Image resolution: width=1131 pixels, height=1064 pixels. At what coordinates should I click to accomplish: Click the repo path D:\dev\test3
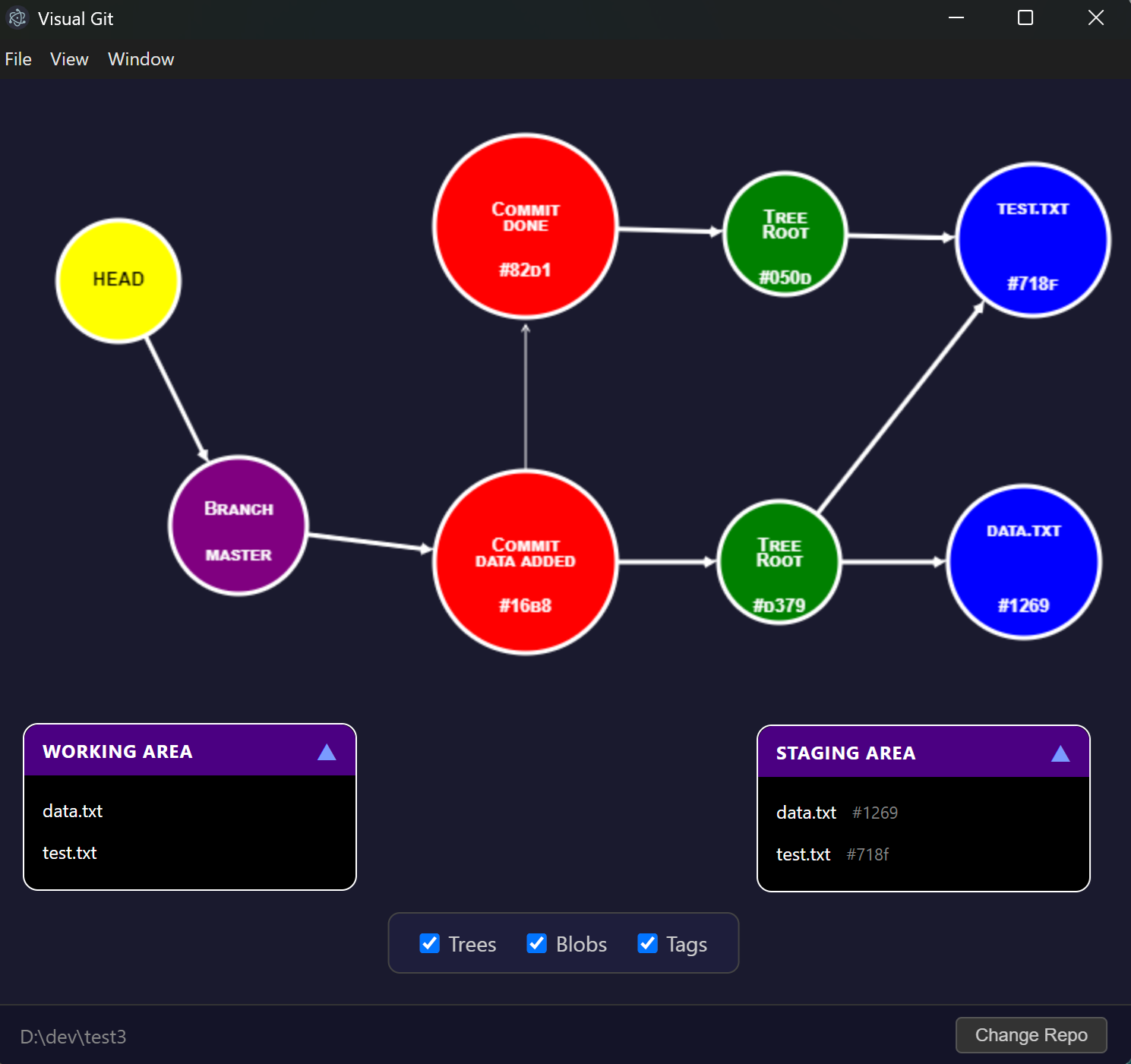coord(73,1036)
